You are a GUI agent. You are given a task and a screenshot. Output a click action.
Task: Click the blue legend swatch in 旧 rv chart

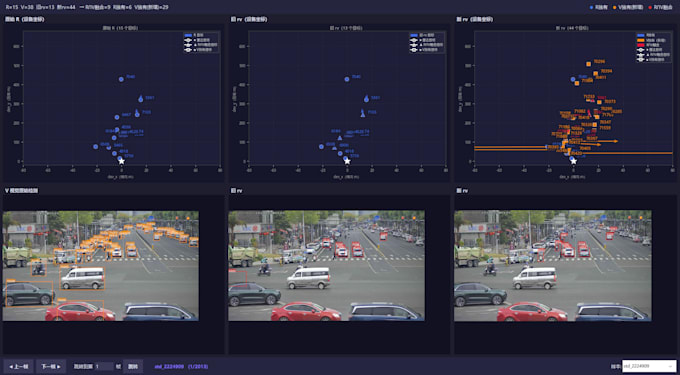(x=414, y=35)
